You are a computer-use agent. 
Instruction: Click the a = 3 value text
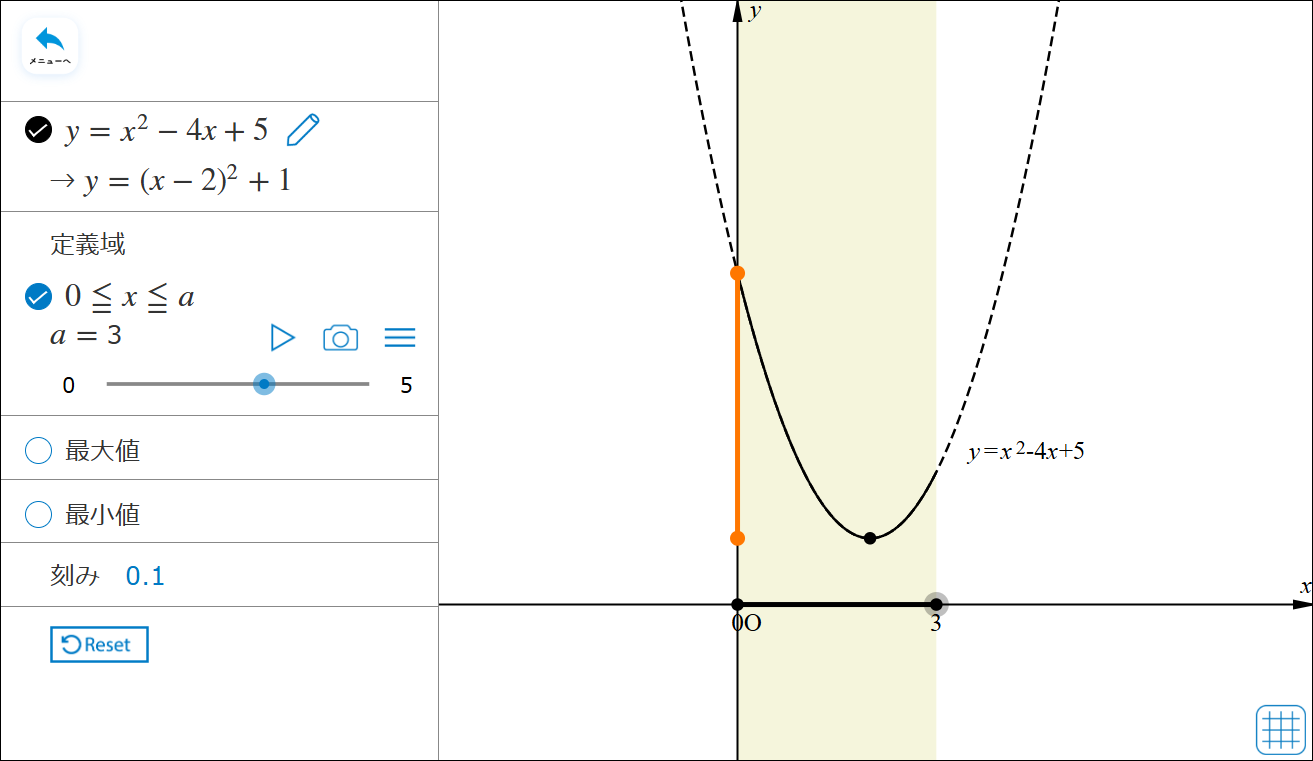tap(86, 336)
